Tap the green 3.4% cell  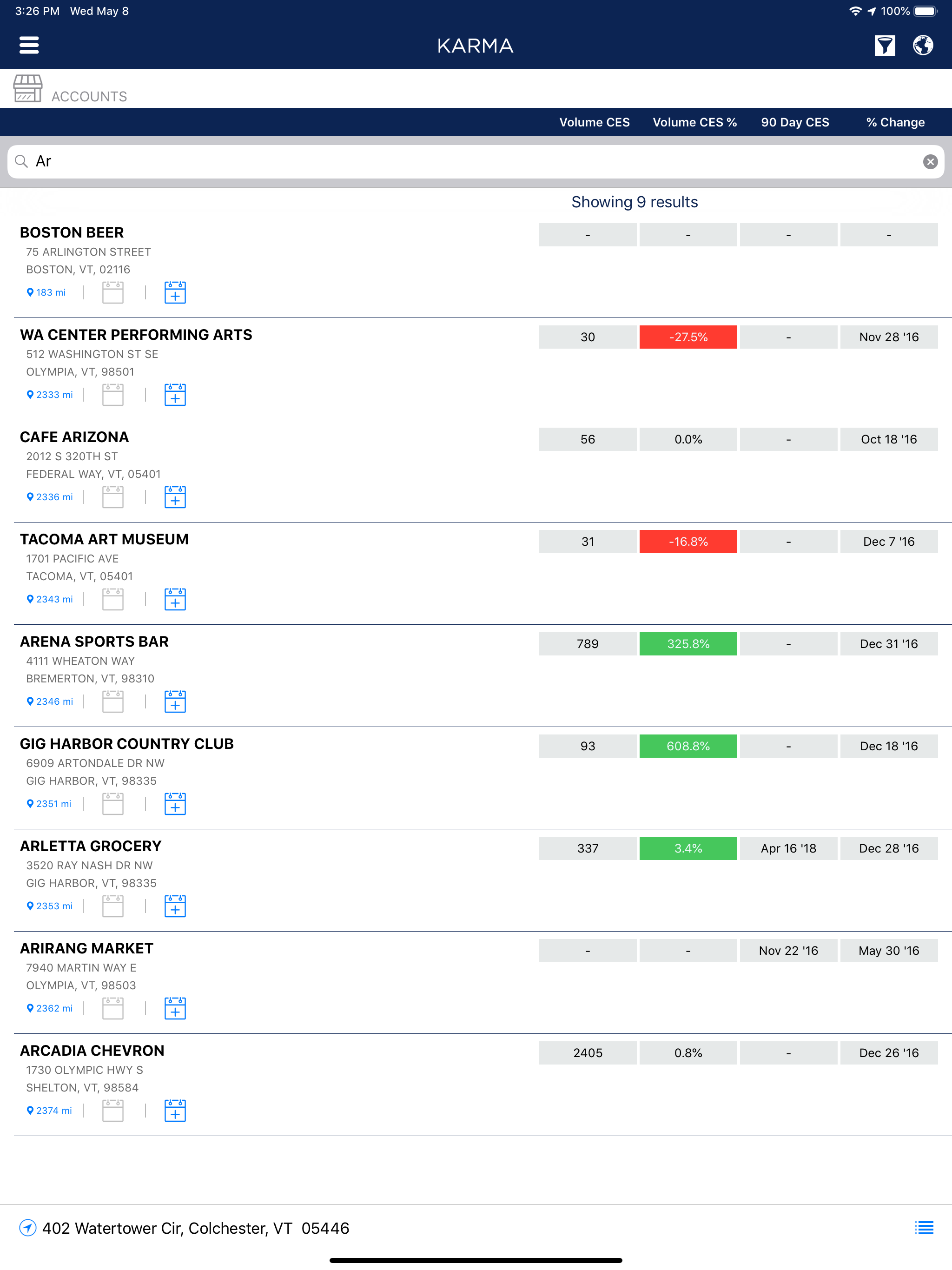coord(688,848)
